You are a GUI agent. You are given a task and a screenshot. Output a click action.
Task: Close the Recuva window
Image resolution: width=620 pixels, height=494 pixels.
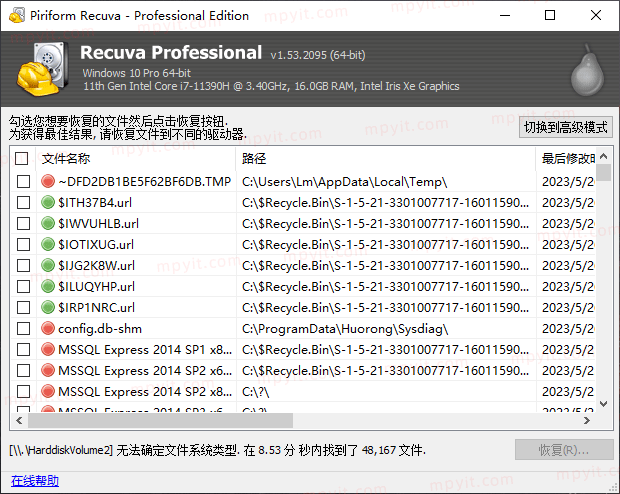tap(595, 15)
